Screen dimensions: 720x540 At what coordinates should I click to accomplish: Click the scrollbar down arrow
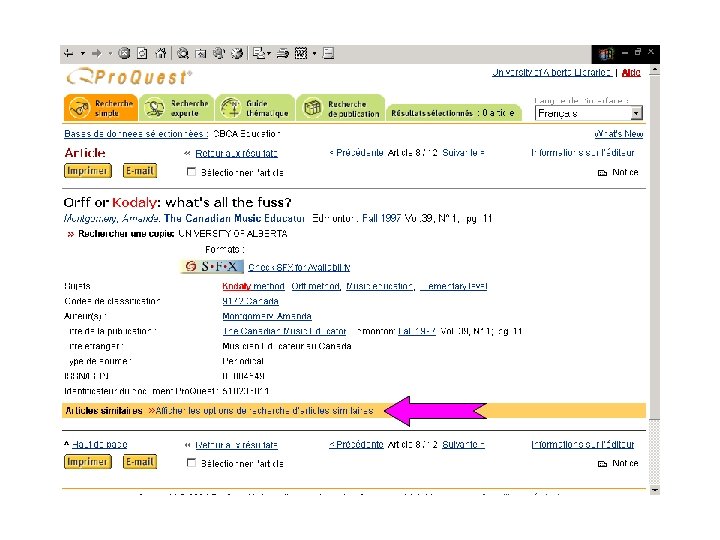click(x=654, y=489)
